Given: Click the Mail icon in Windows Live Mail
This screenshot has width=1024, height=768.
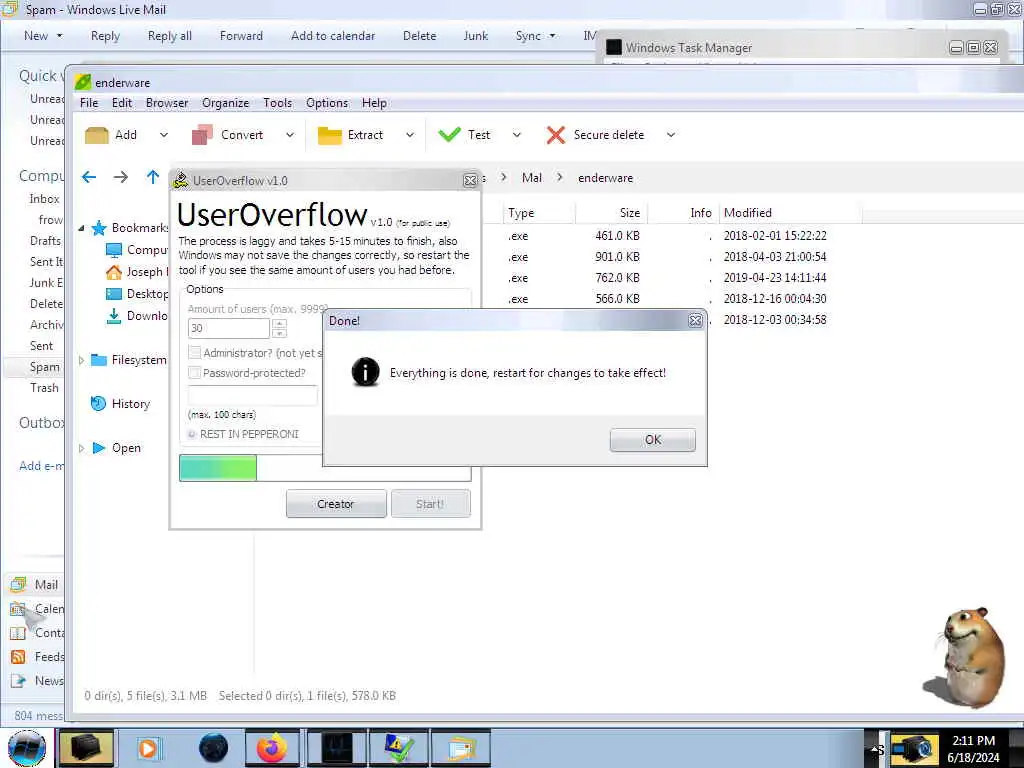Looking at the screenshot, I should [18, 584].
